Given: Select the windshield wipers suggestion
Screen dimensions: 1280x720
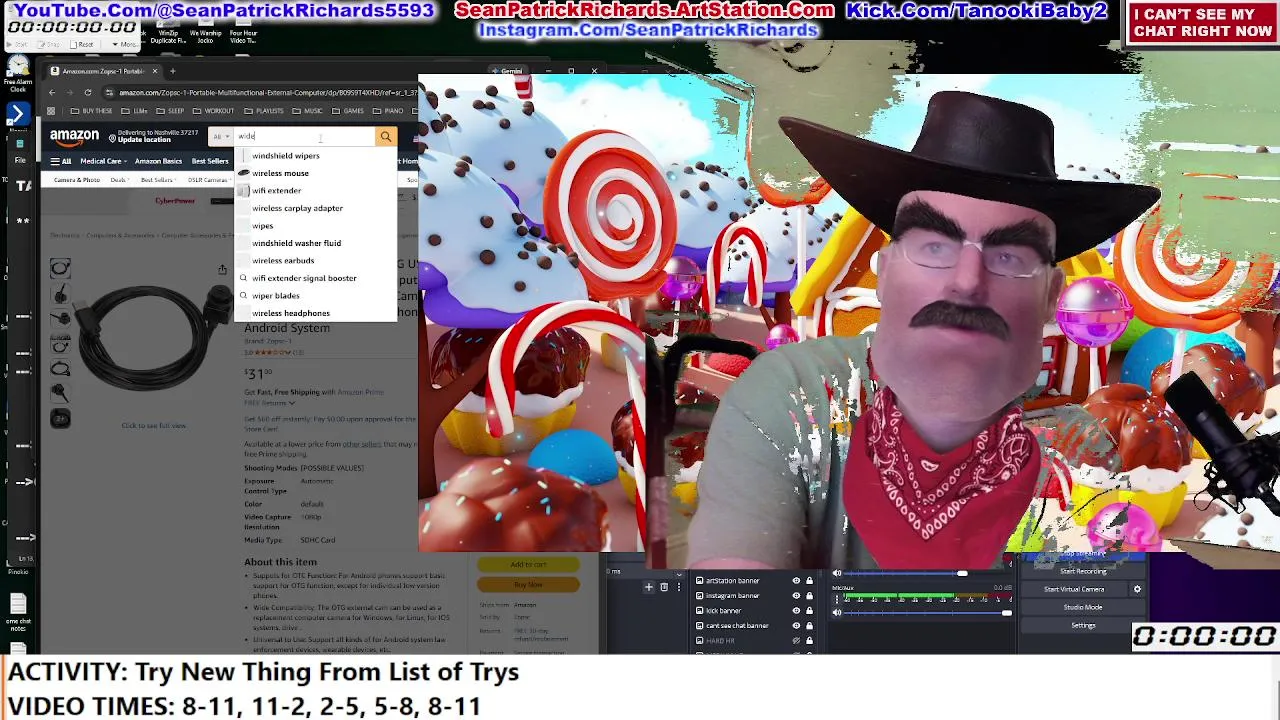Looking at the screenshot, I should click(x=315, y=156).
